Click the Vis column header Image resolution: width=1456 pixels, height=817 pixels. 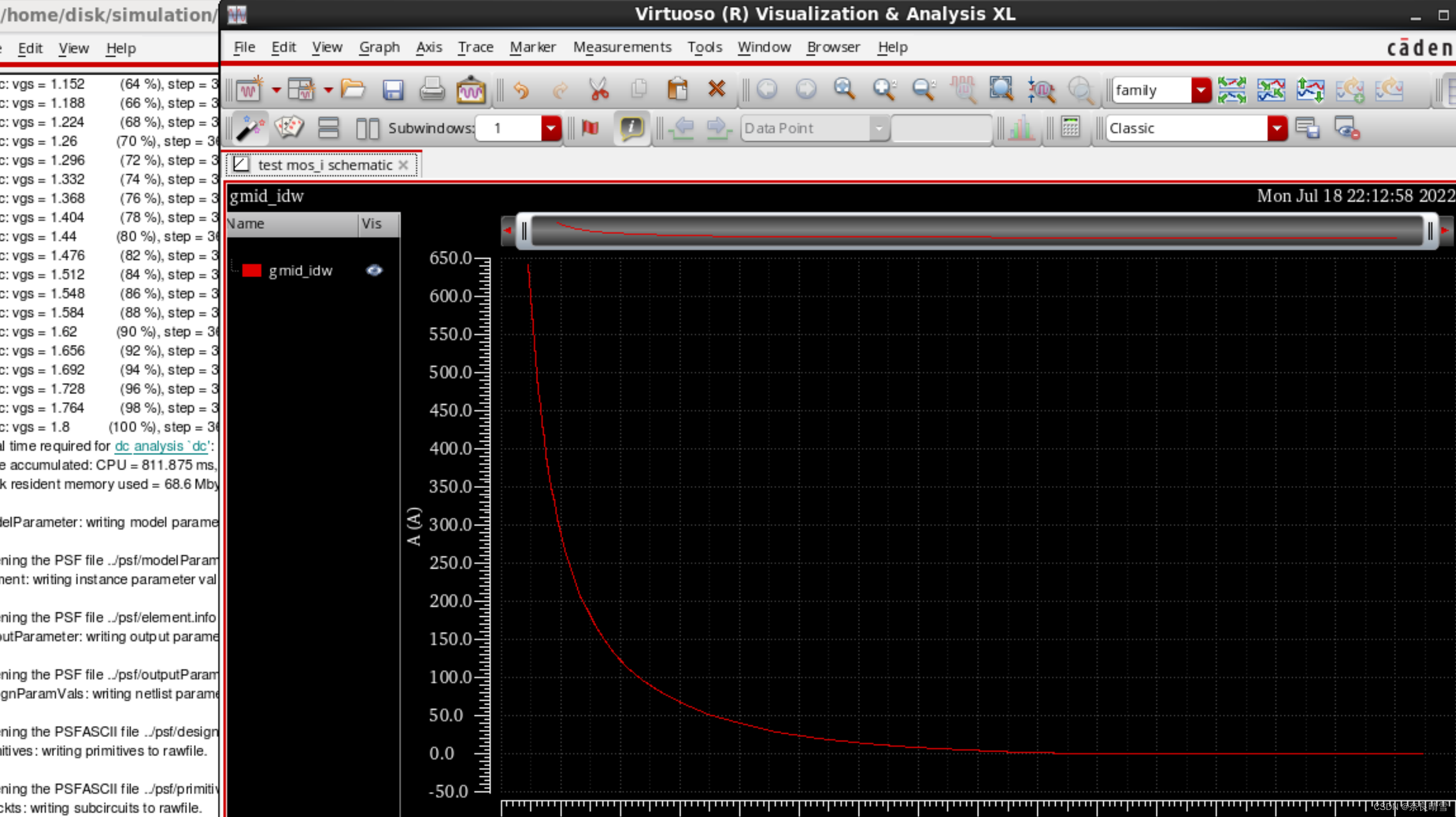(x=372, y=224)
